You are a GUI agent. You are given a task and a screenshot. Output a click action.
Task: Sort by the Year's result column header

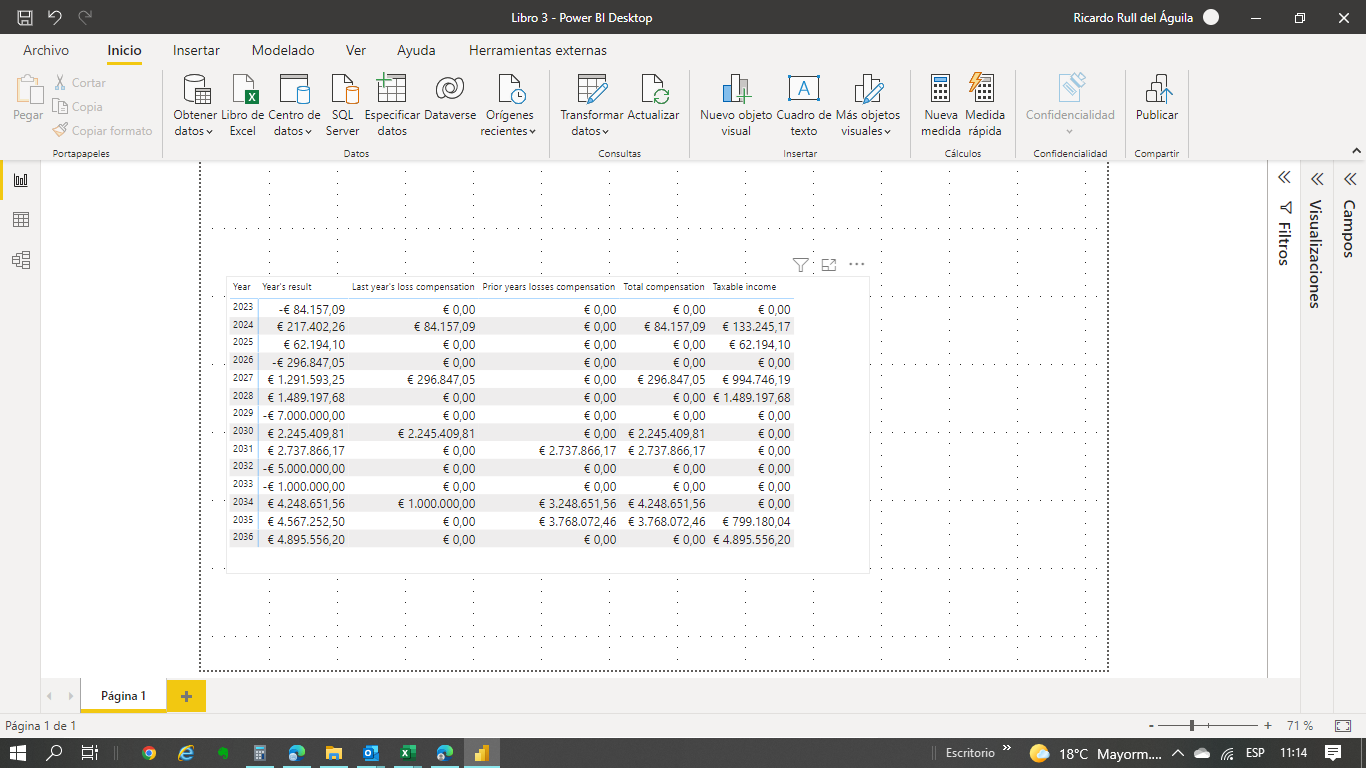pyautogui.click(x=287, y=287)
